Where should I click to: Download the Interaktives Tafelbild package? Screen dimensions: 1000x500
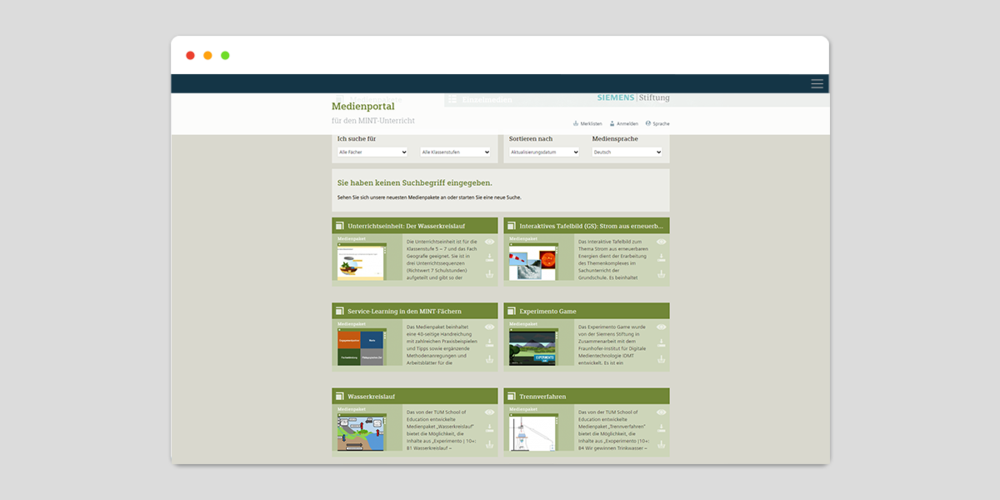point(661,258)
